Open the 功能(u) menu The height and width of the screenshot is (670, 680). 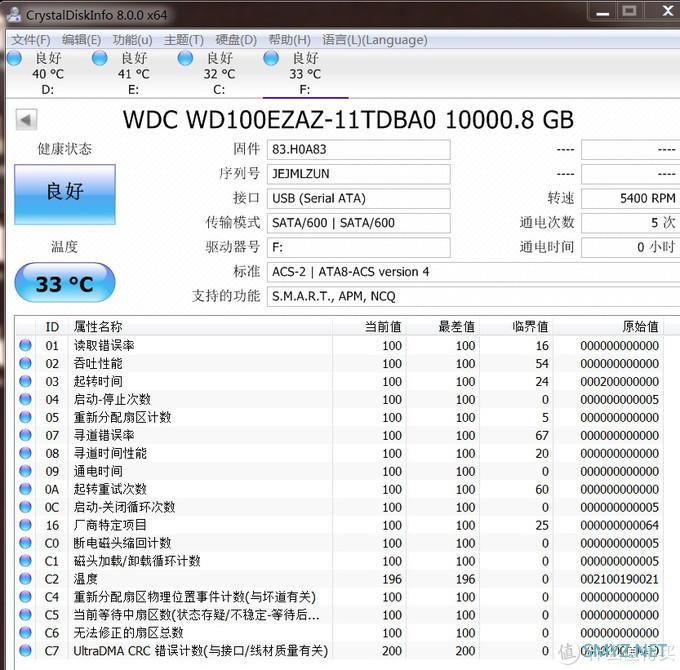pos(132,40)
